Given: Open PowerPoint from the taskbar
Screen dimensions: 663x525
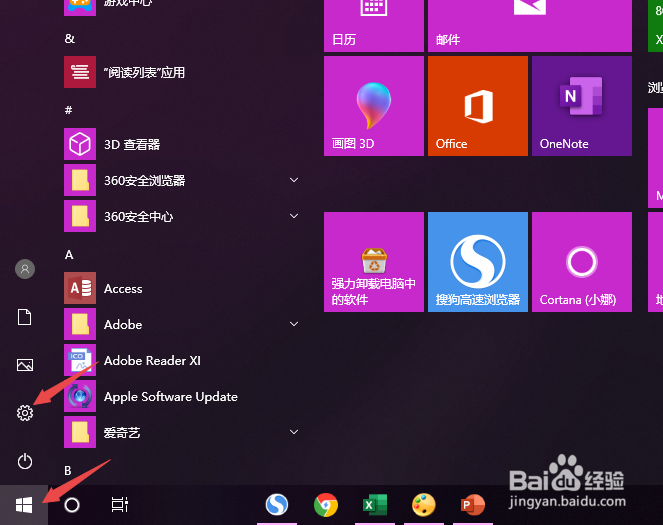Looking at the screenshot, I should click(473, 505).
